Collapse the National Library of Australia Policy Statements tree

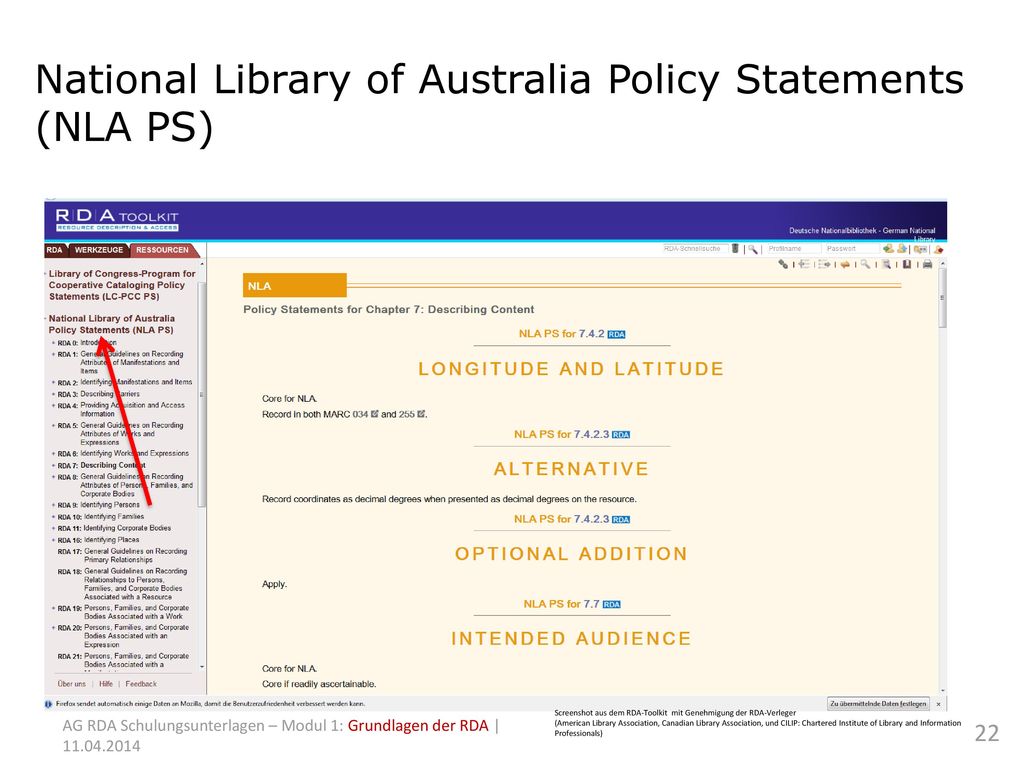tap(46, 319)
